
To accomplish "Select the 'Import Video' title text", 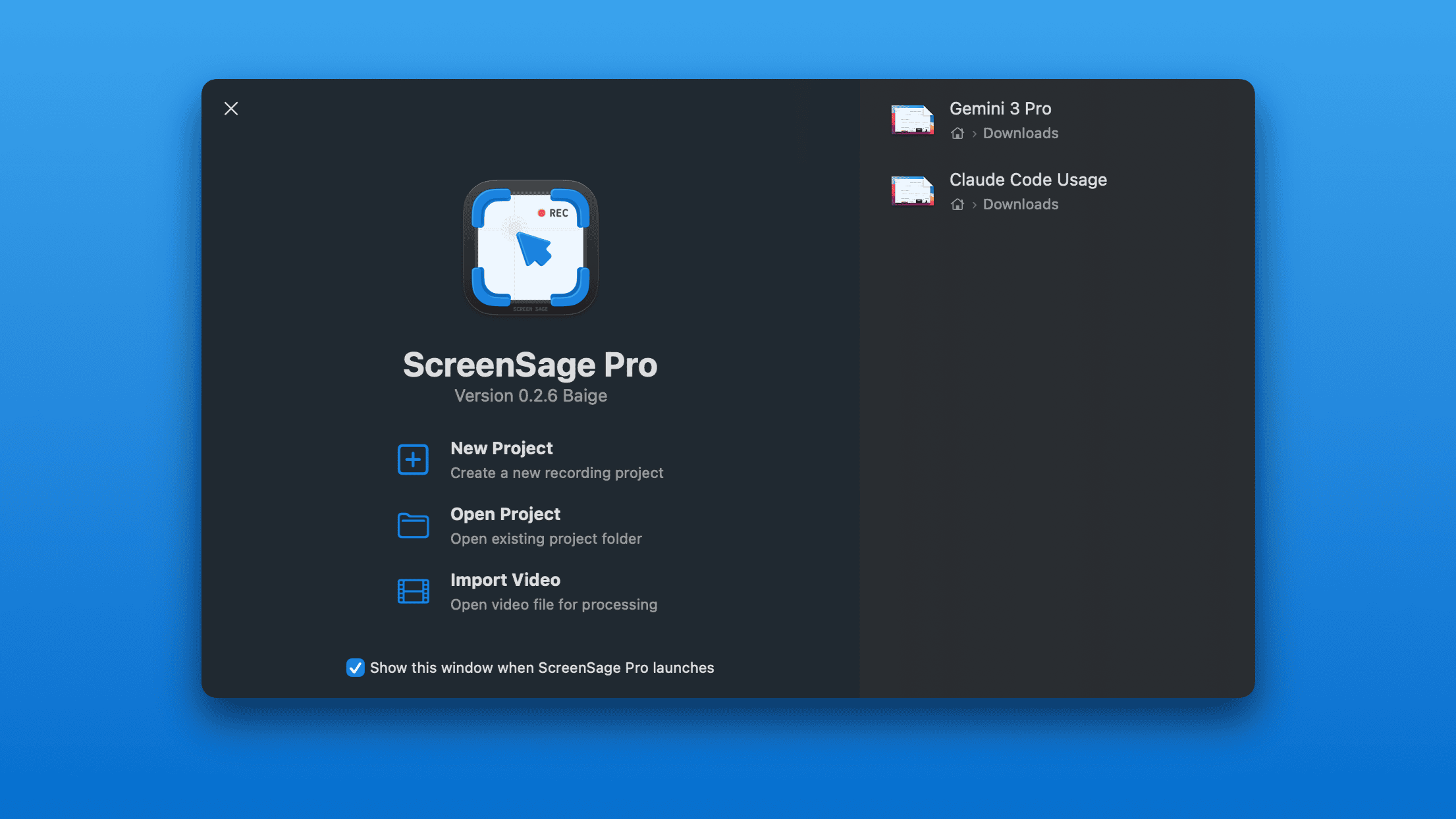I will (505, 580).
